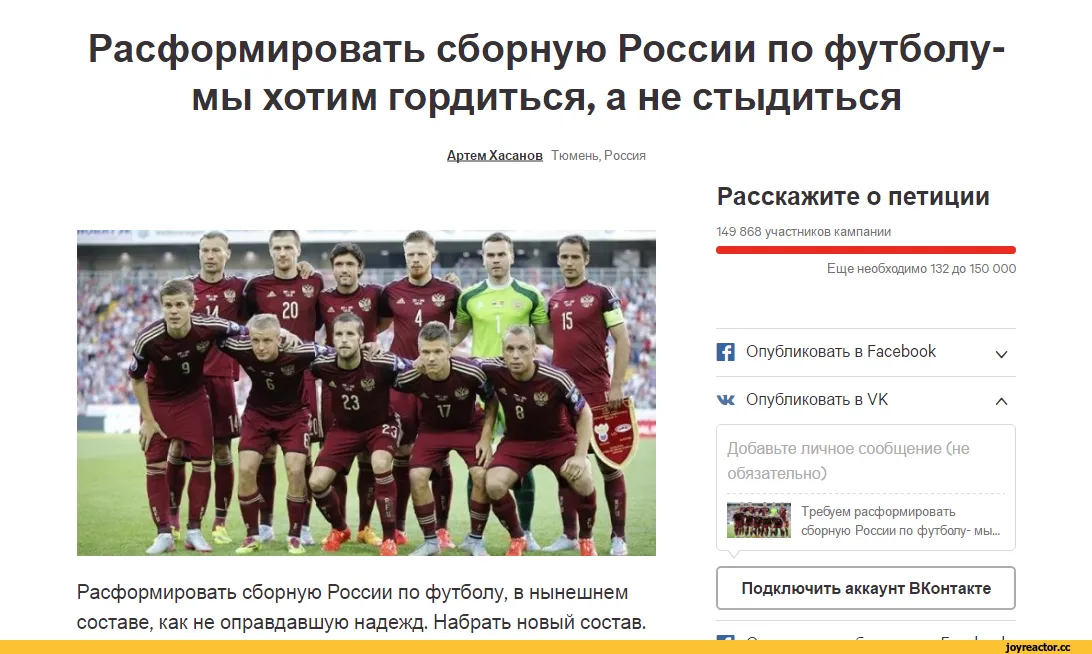Click petition description paragraph text
Image resolution: width=1092 pixels, height=654 pixels.
coord(361,607)
